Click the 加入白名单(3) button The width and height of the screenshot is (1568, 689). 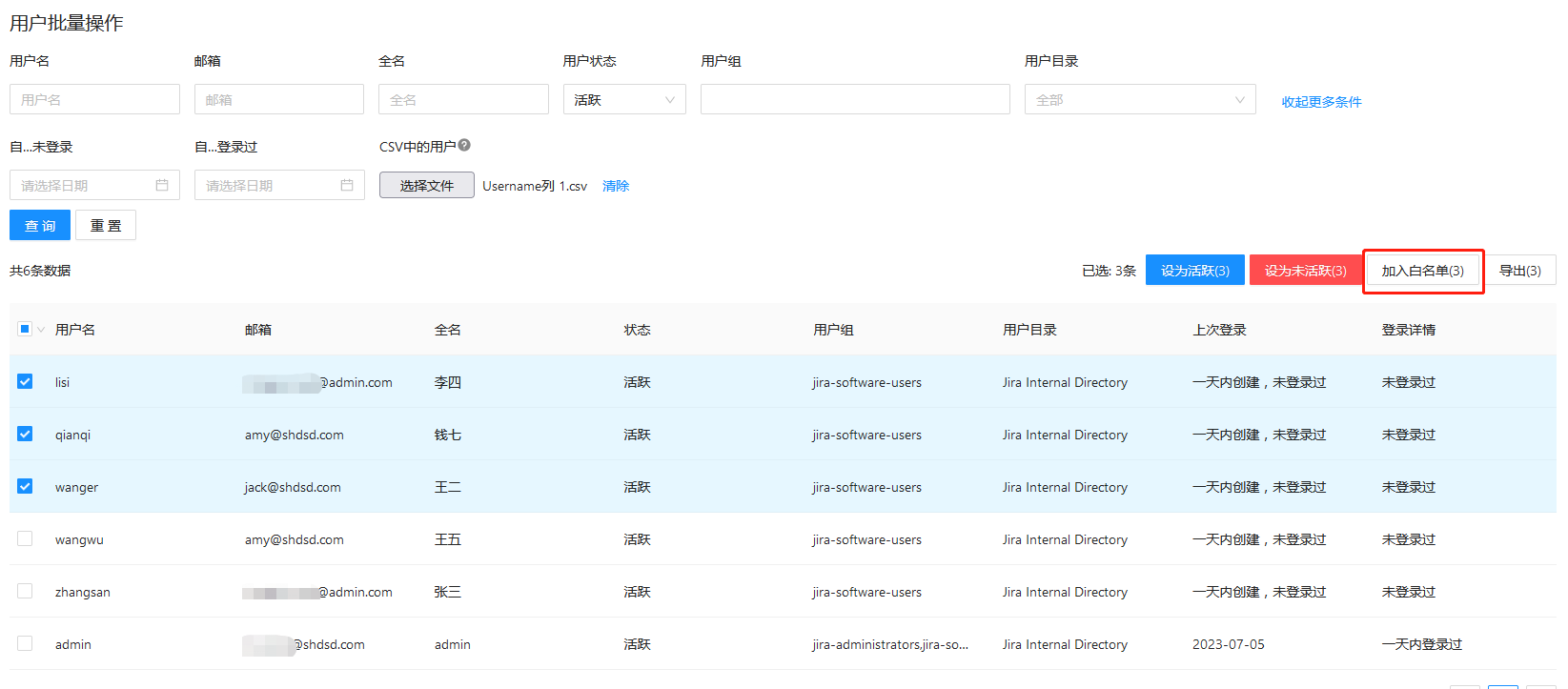coord(1422,271)
